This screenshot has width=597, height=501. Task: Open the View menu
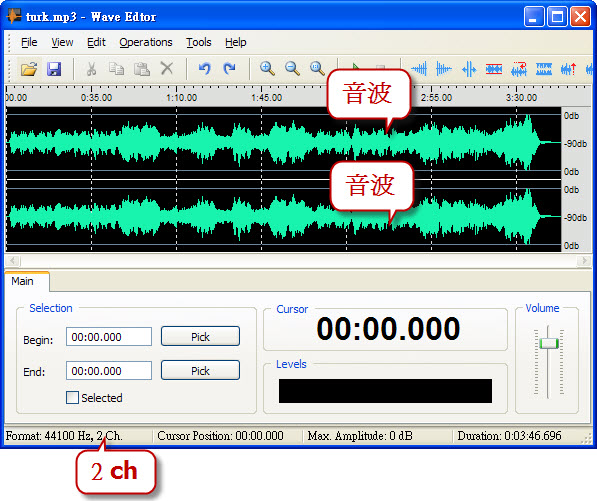point(62,42)
